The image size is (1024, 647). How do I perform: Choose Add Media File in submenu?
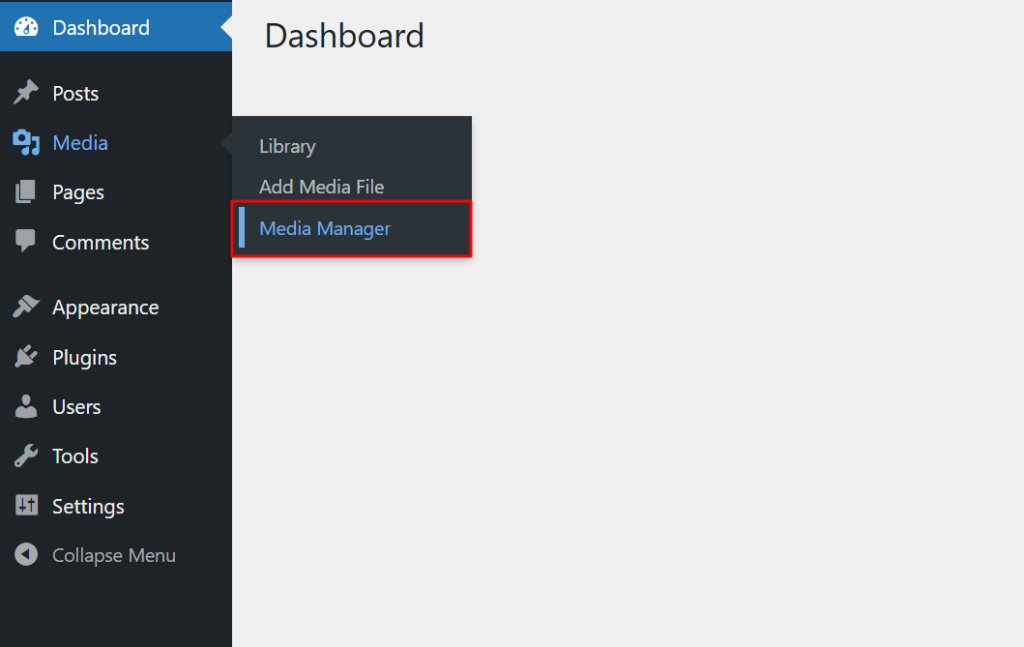(321, 187)
